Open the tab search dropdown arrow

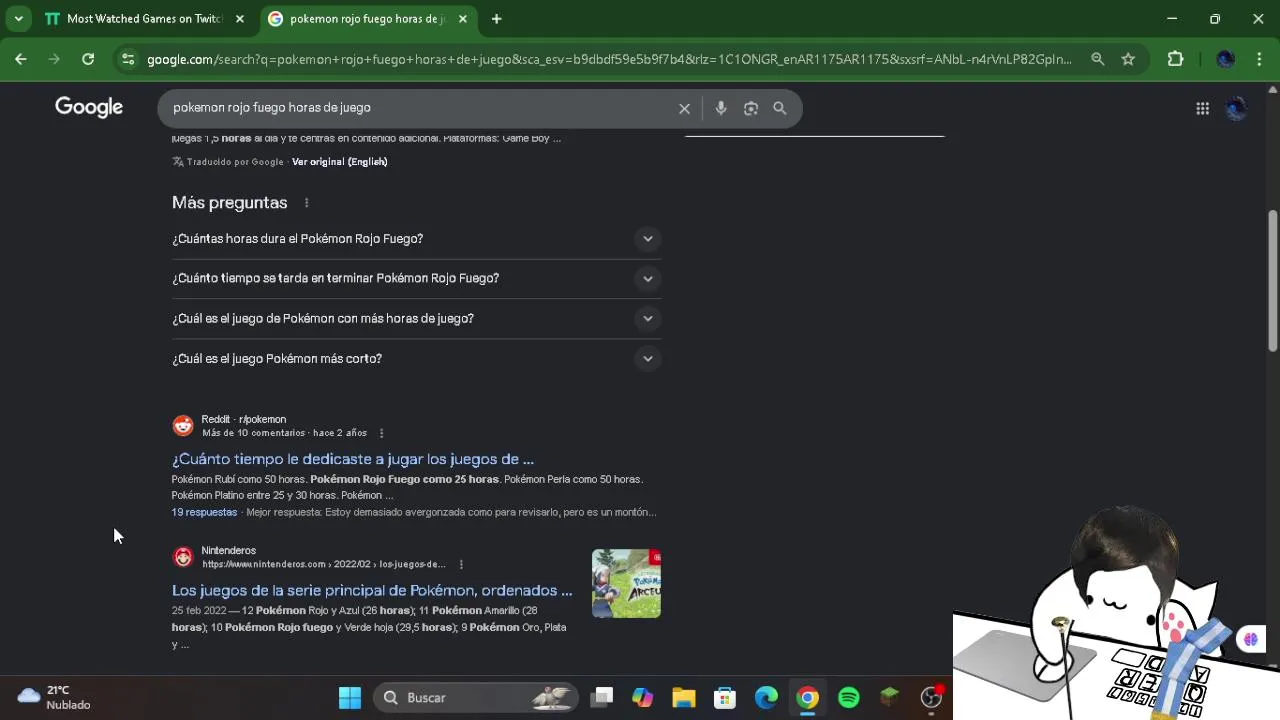coord(18,19)
